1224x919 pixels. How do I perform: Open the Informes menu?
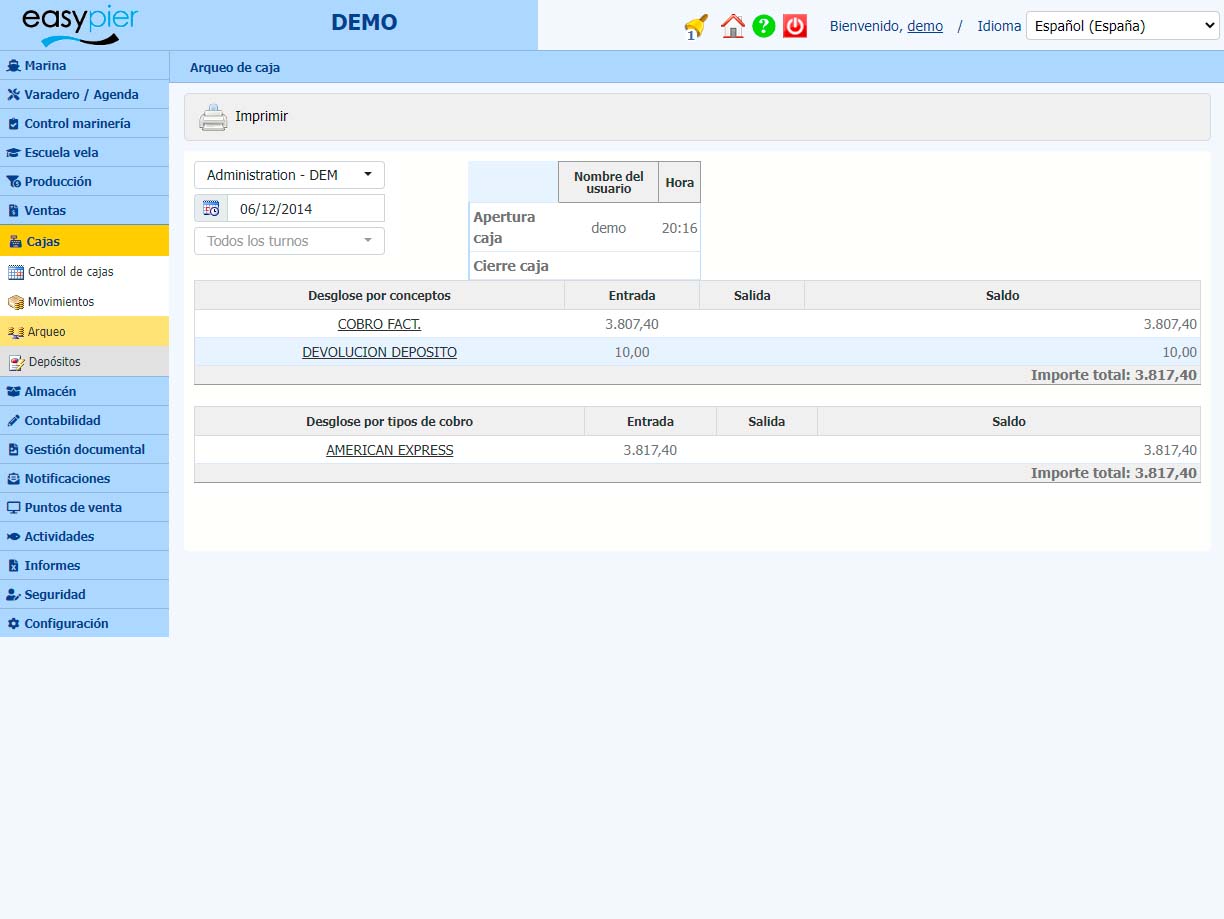click(84, 566)
